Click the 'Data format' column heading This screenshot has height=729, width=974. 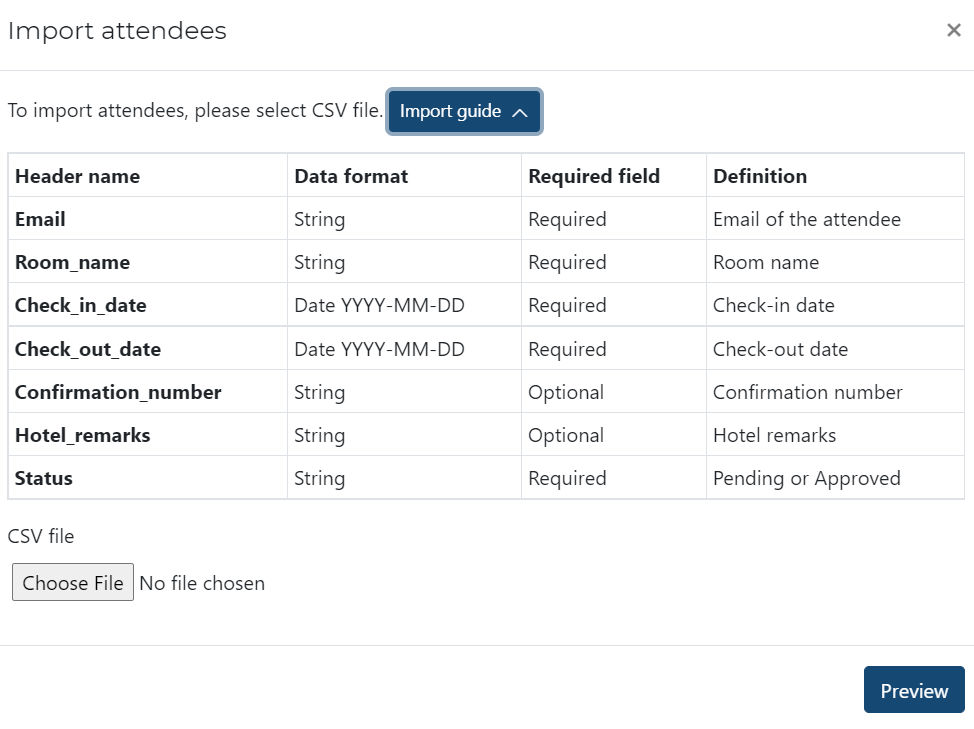point(351,176)
